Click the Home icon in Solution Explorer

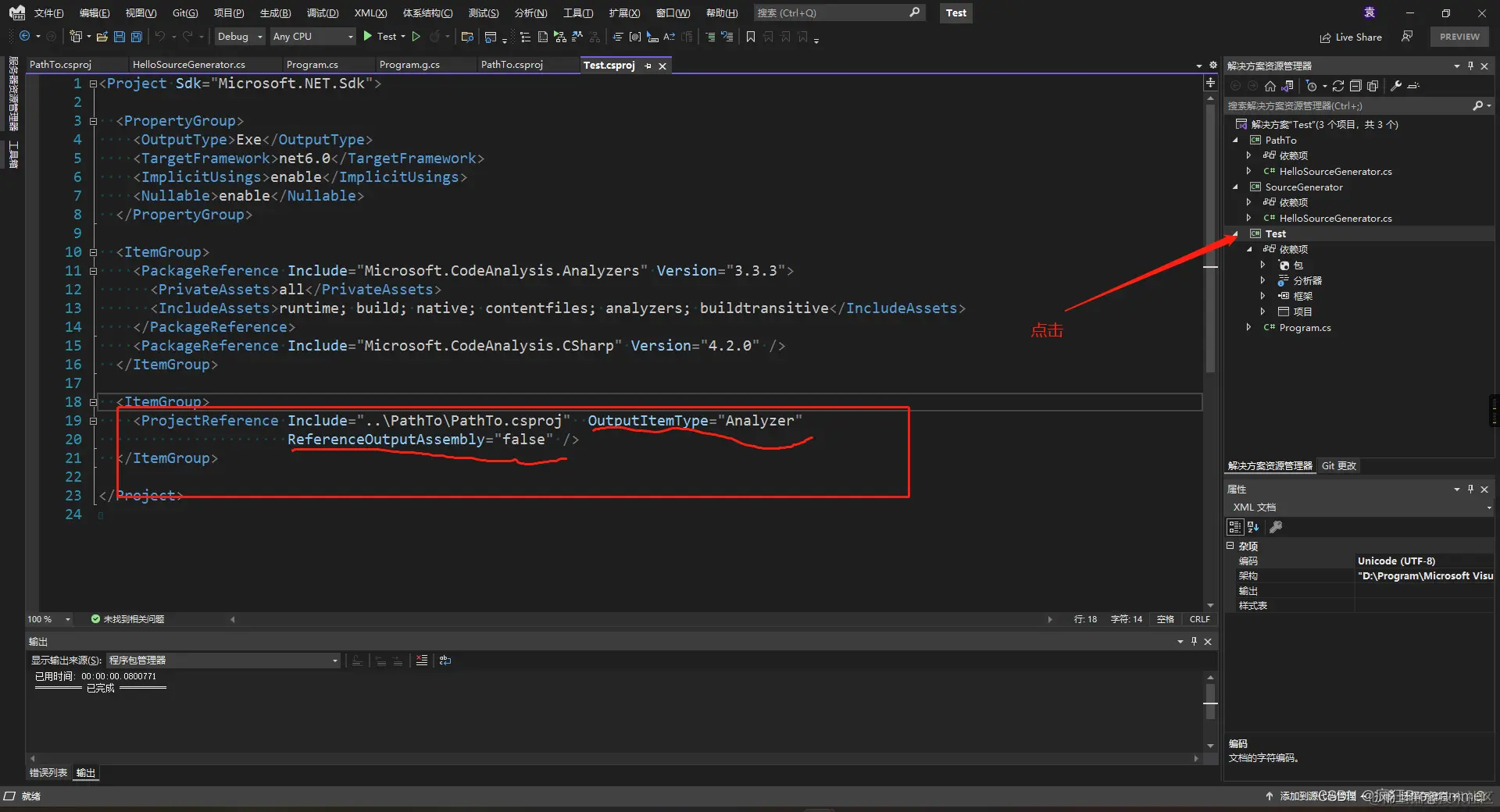click(x=1270, y=86)
